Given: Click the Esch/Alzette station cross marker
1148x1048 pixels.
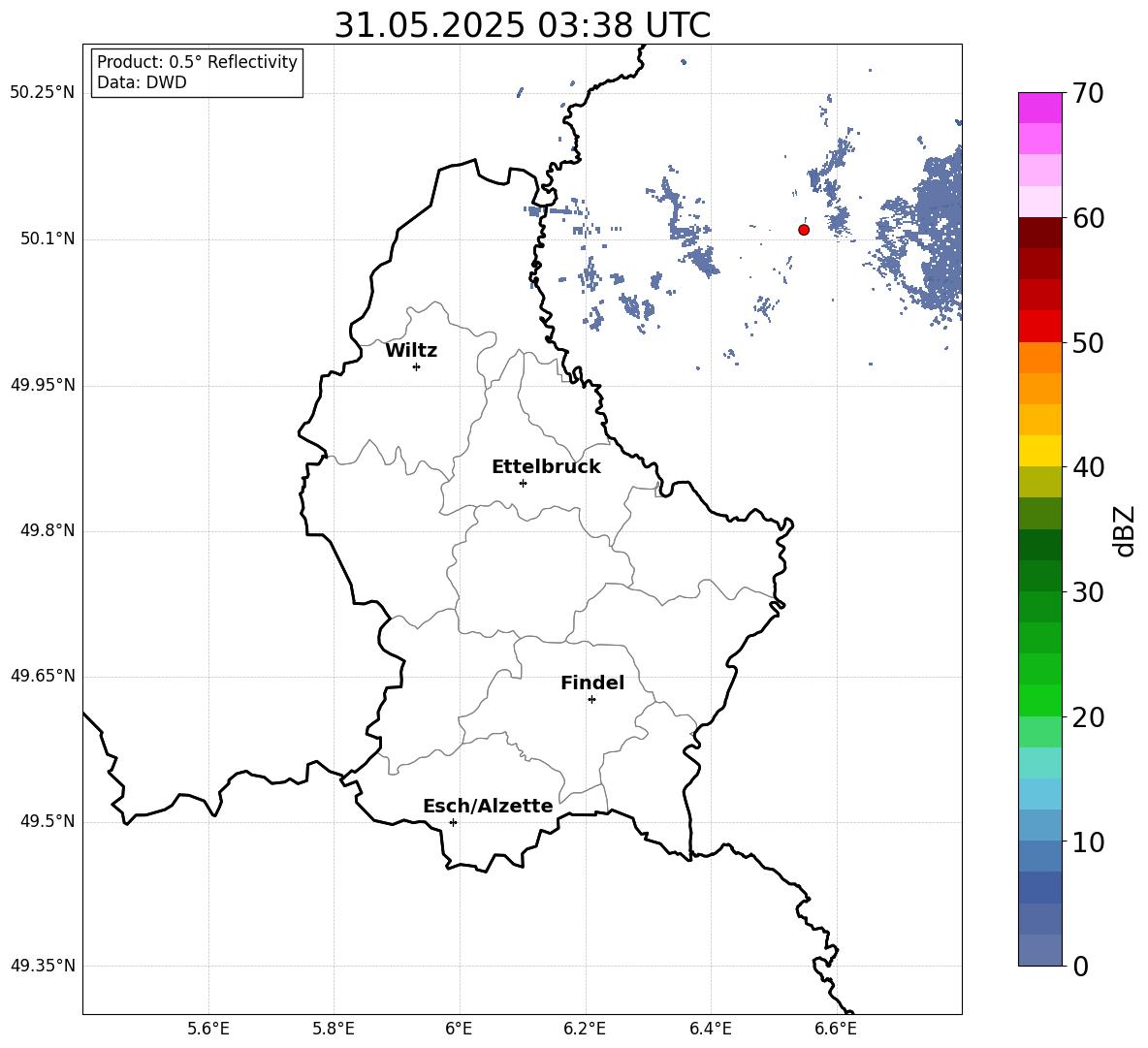Looking at the screenshot, I should 453,822.
